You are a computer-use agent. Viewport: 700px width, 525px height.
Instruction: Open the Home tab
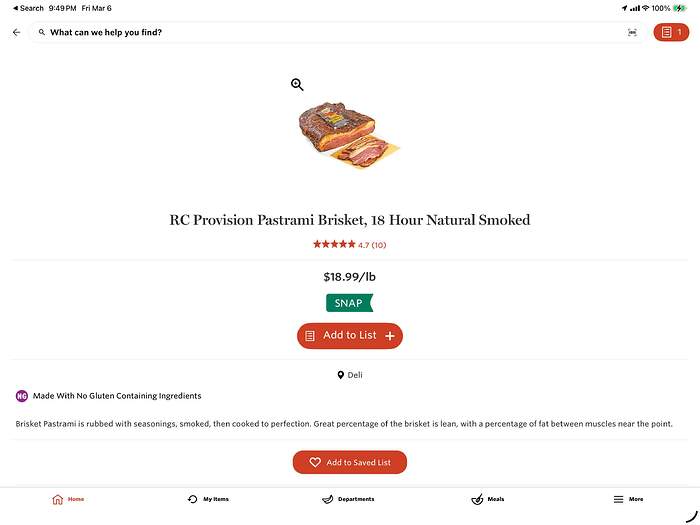[x=68, y=498]
